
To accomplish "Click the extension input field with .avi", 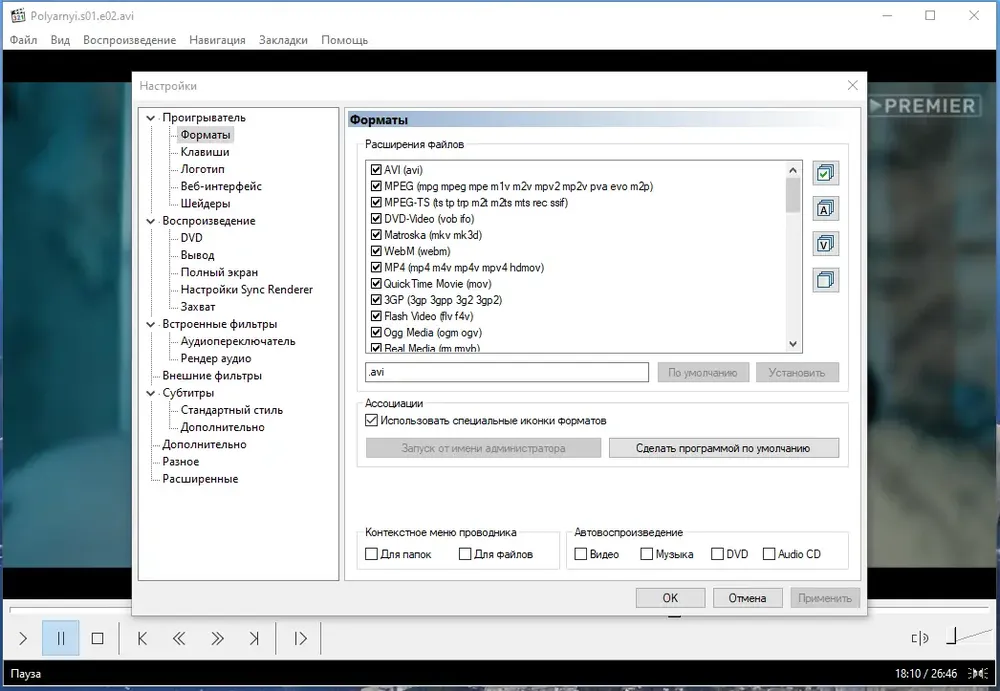I will point(506,372).
